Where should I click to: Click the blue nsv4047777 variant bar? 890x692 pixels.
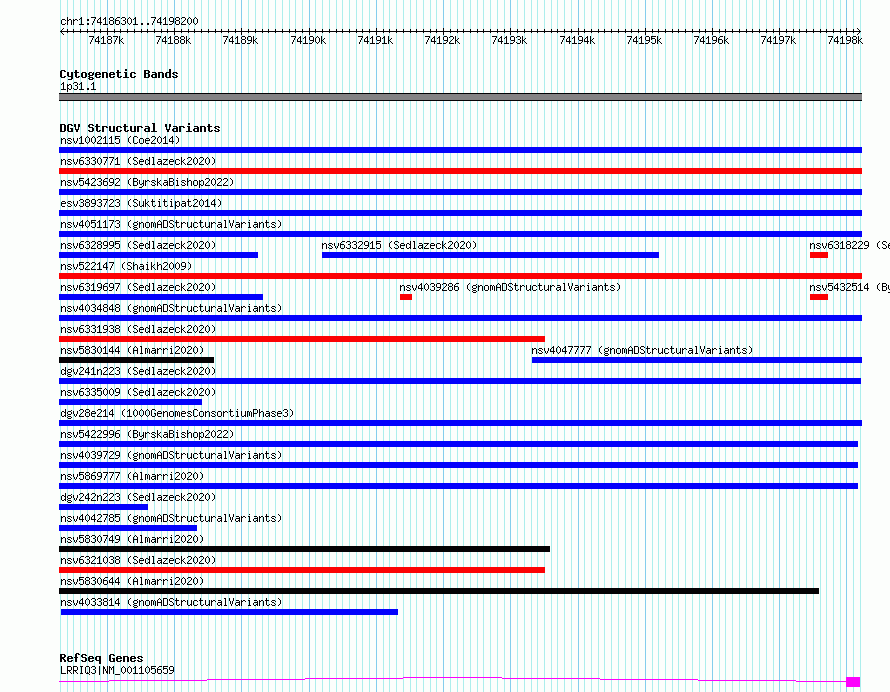pyautogui.click(x=697, y=360)
